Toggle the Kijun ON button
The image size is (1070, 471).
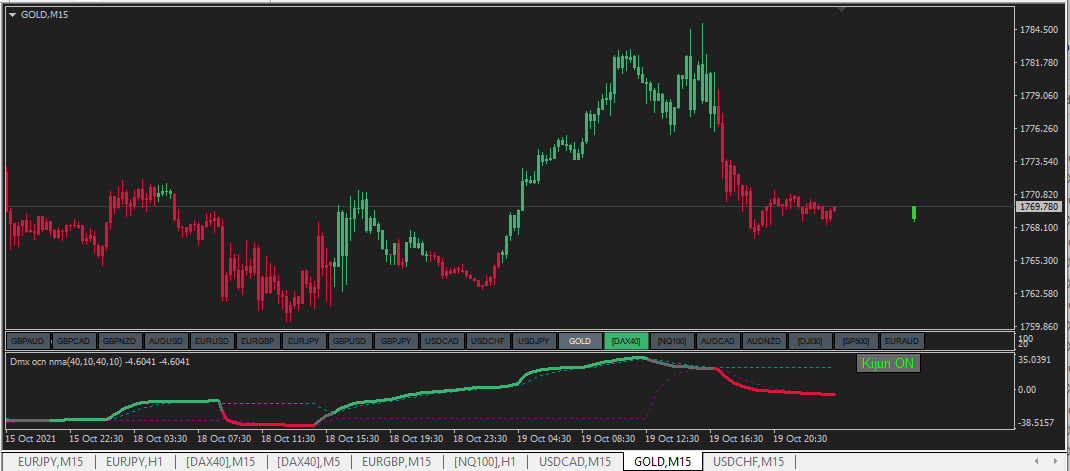click(x=888, y=363)
